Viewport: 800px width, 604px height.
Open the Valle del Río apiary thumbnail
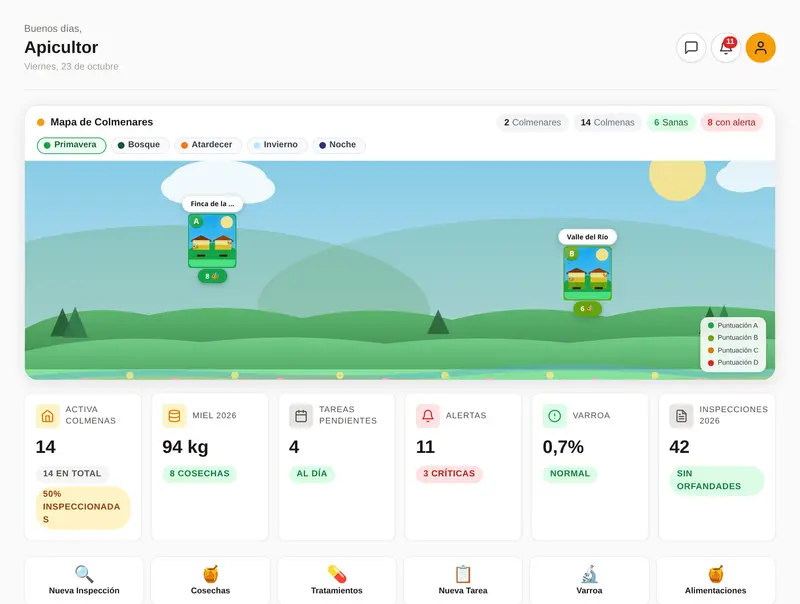pyautogui.click(x=588, y=273)
